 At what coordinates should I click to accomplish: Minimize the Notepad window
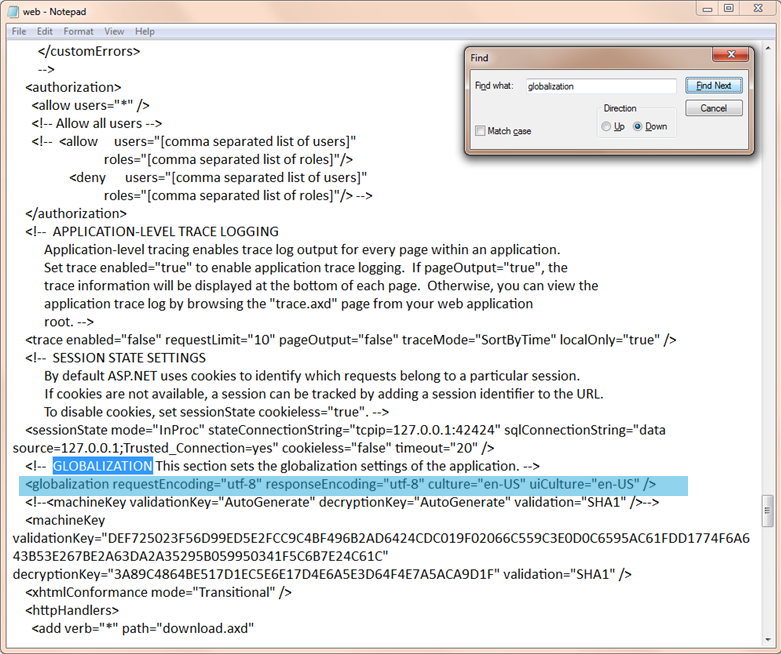(706, 8)
